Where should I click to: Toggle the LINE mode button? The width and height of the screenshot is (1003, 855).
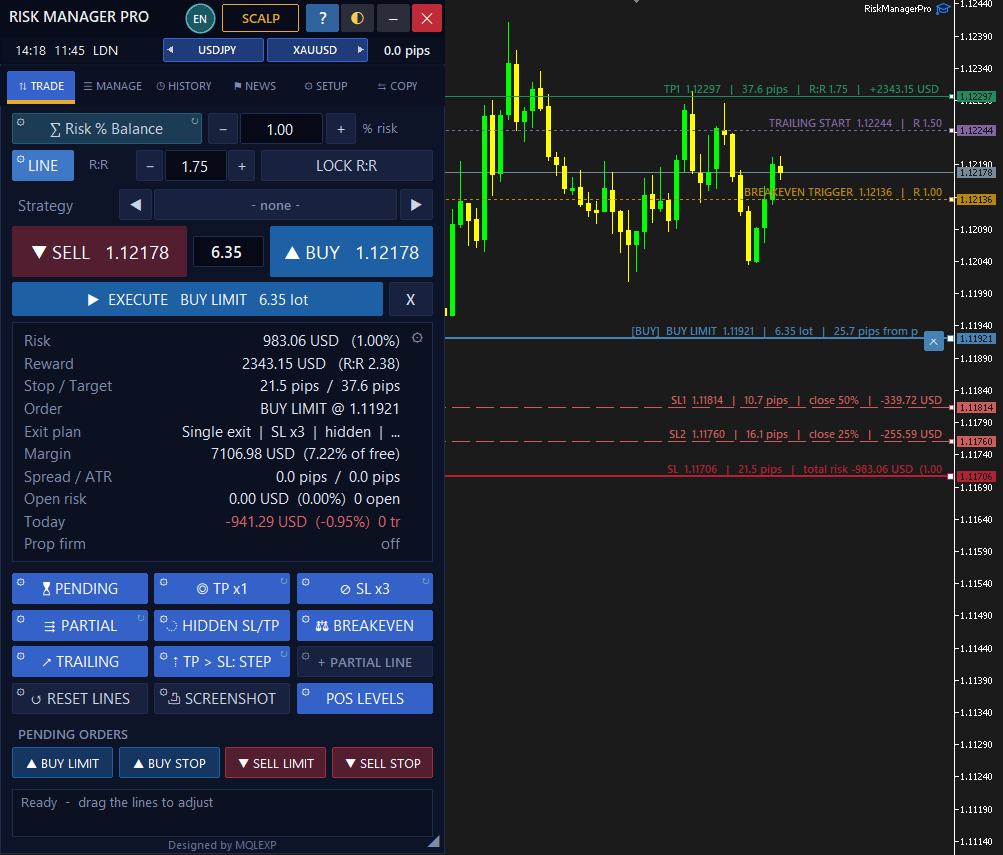(x=43, y=166)
